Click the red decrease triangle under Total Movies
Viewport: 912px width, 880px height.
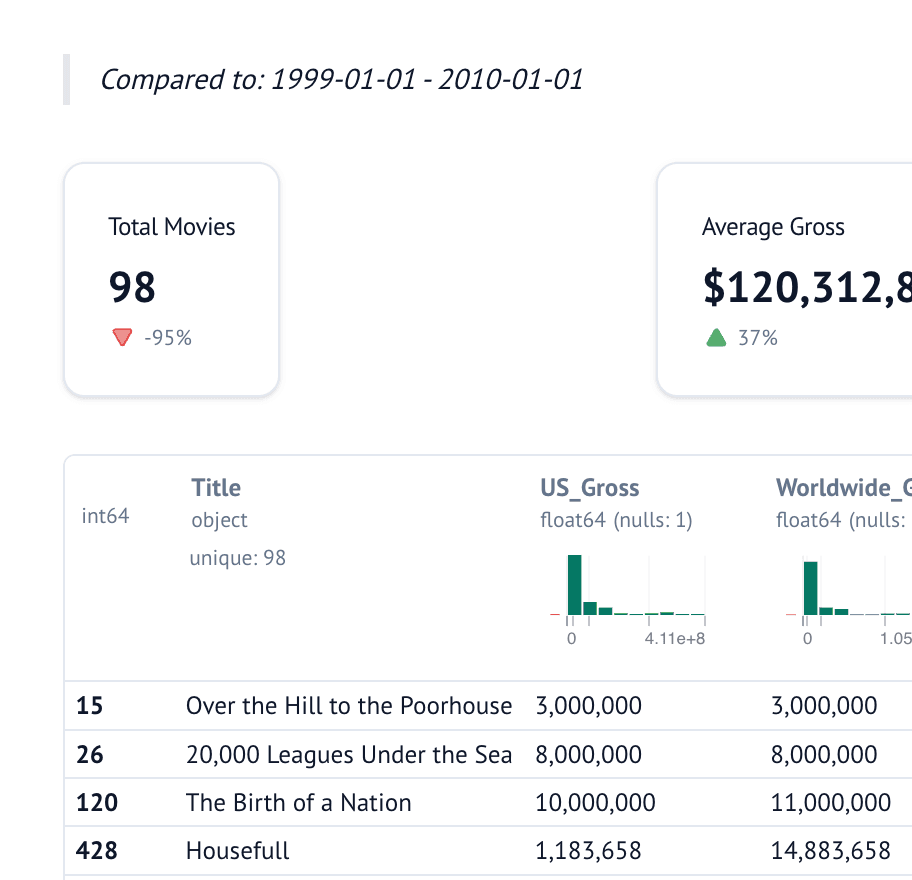point(121,337)
